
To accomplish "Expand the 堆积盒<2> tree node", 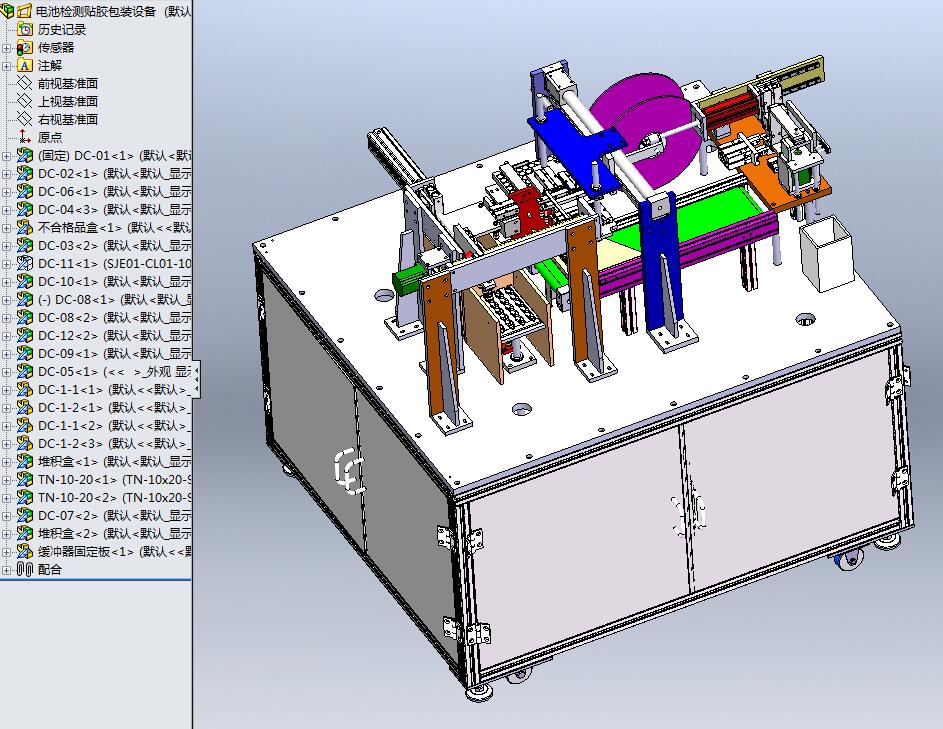I will (x=6, y=534).
